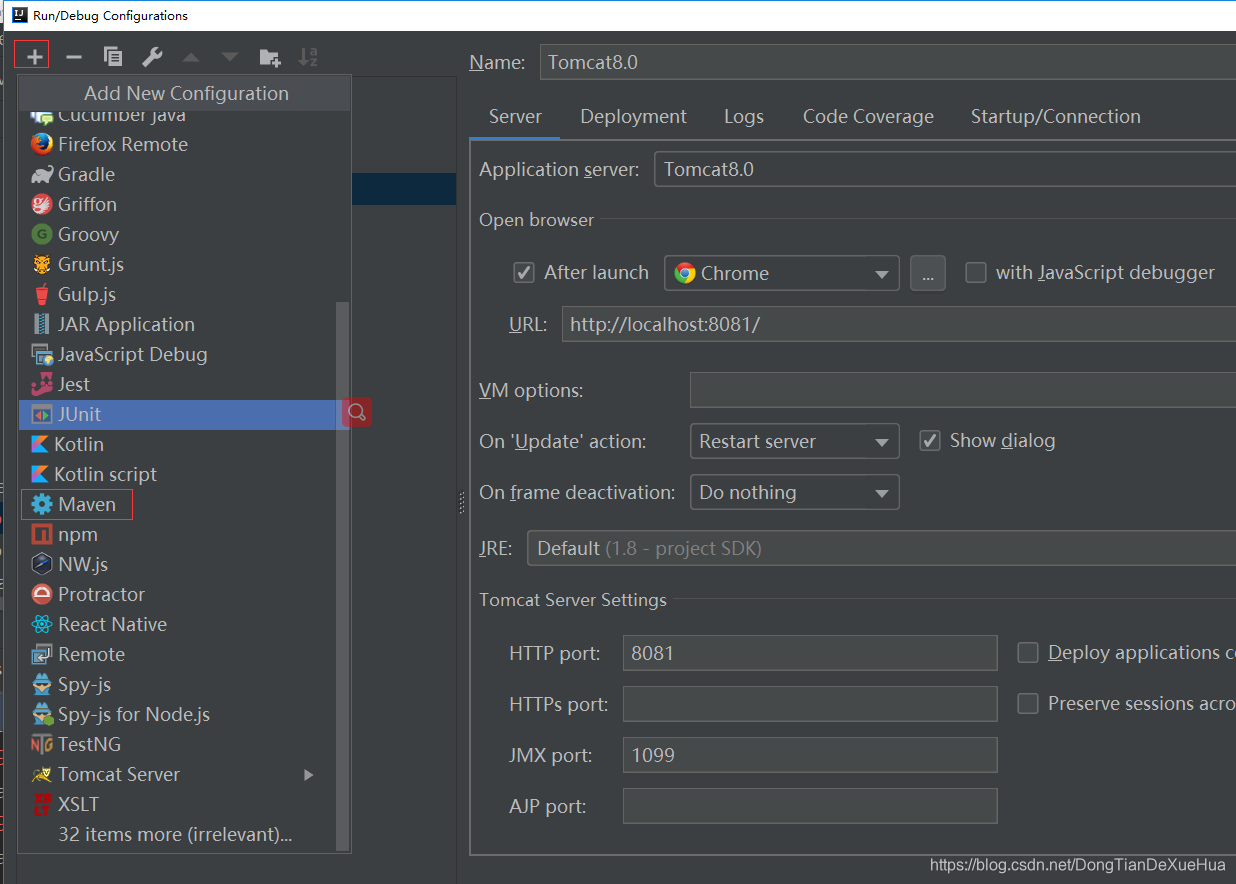Click the JMX port field 1099

coord(810,755)
